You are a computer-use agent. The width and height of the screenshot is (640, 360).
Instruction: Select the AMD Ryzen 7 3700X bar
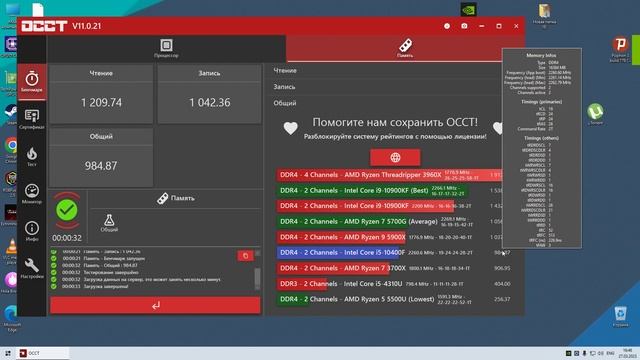click(333, 268)
